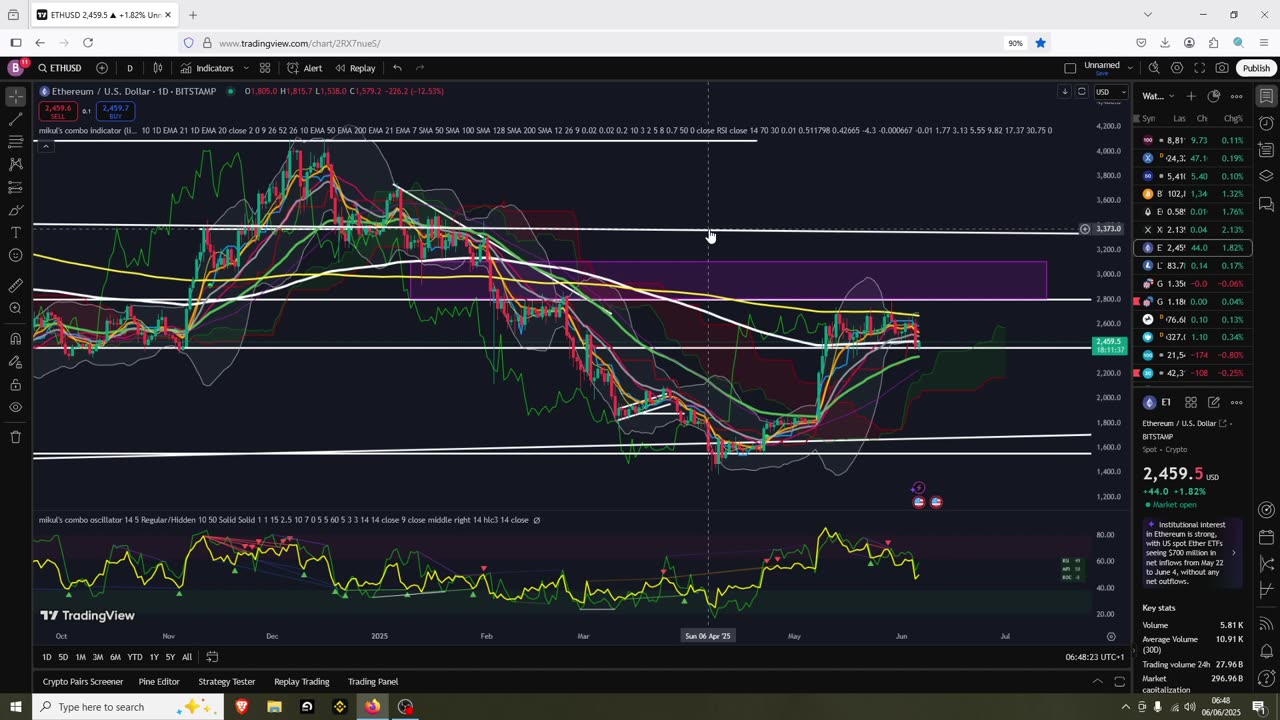Click the undo arrow in toolbar
1280x720 pixels.
click(397, 68)
